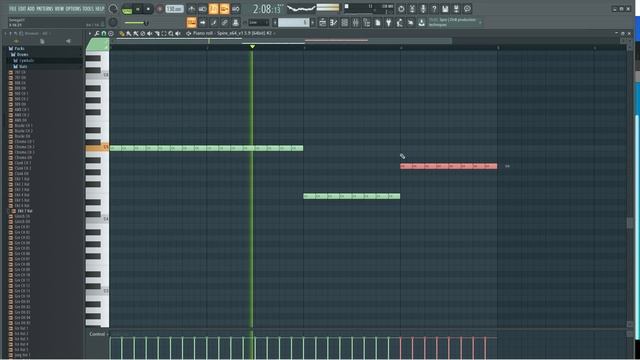This screenshot has width=640, height=360.
Task: Expand the Cymbals folder in browser
Action: coord(24,60)
